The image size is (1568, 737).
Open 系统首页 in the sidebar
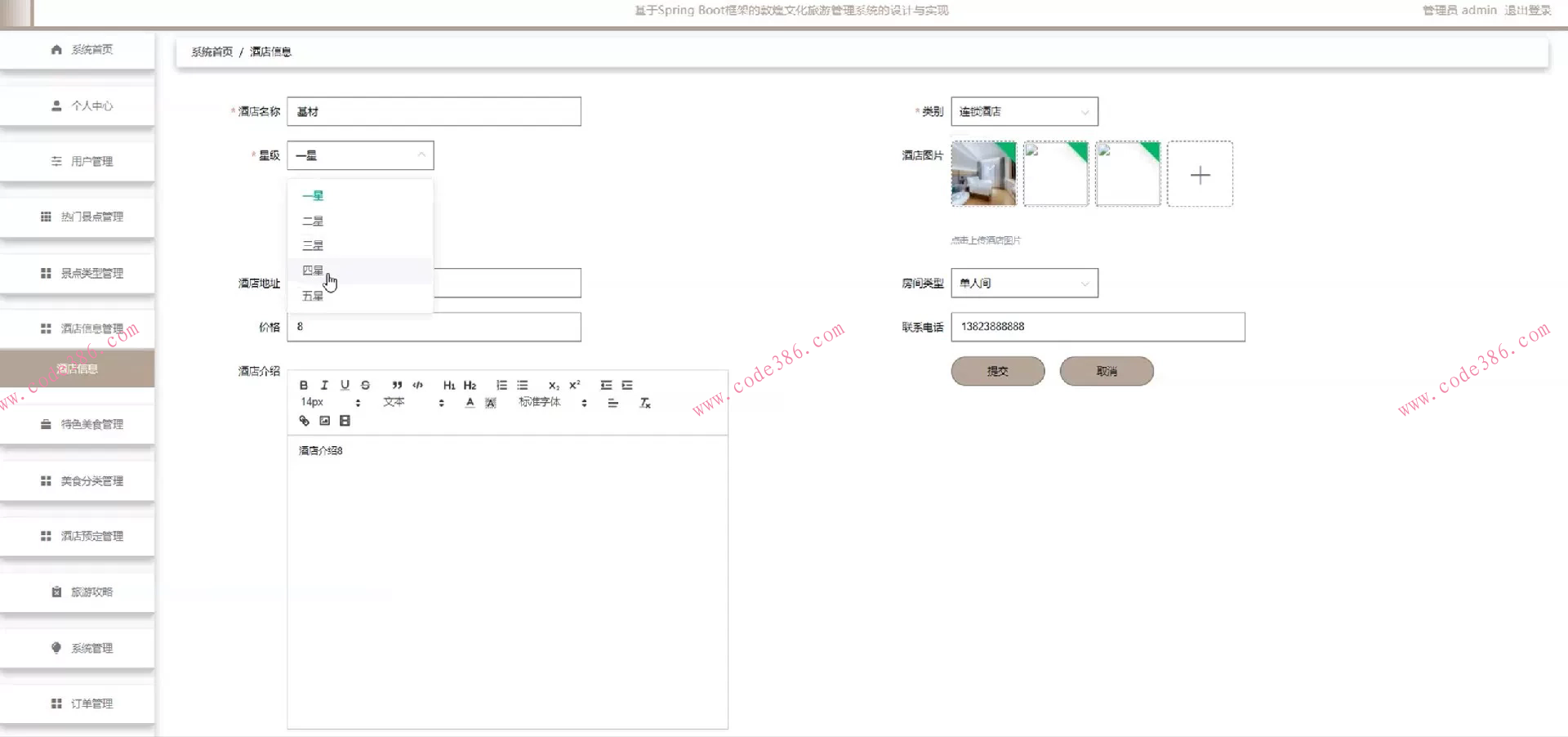pos(78,50)
